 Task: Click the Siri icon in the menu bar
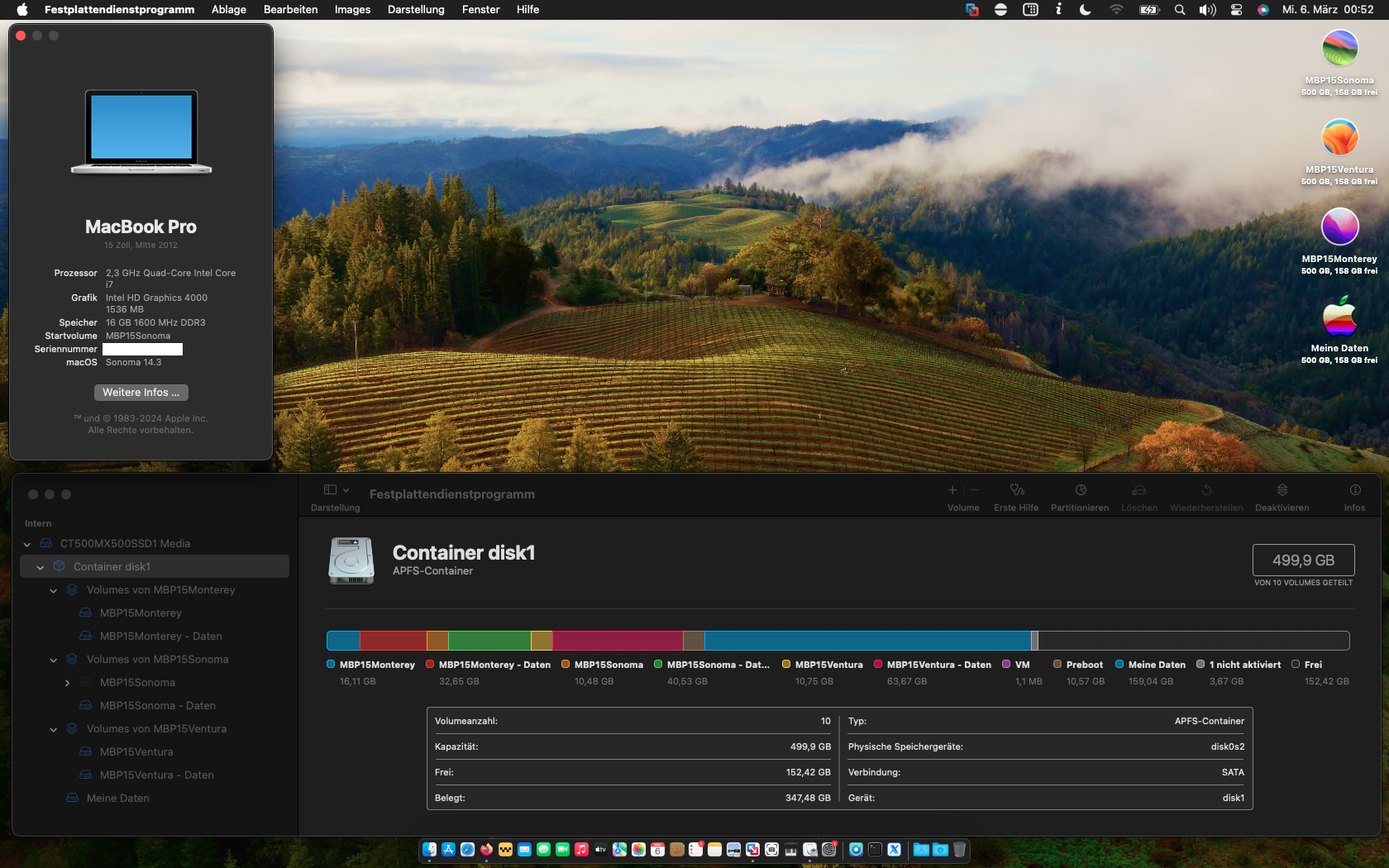coord(1263,10)
